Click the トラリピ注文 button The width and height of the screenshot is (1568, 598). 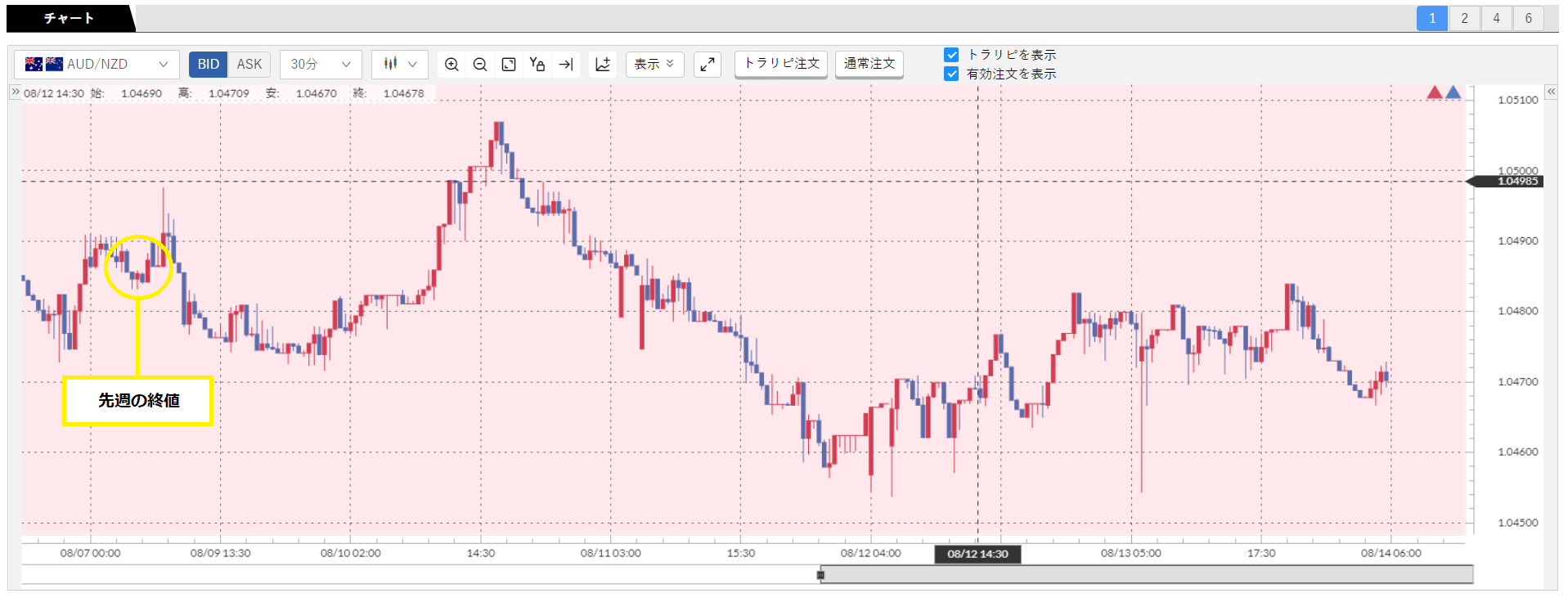click(781, 64)
